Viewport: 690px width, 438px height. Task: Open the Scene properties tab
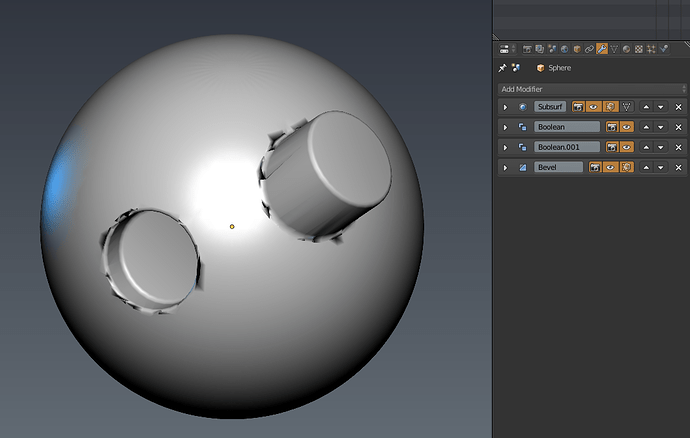click(552, 49)
